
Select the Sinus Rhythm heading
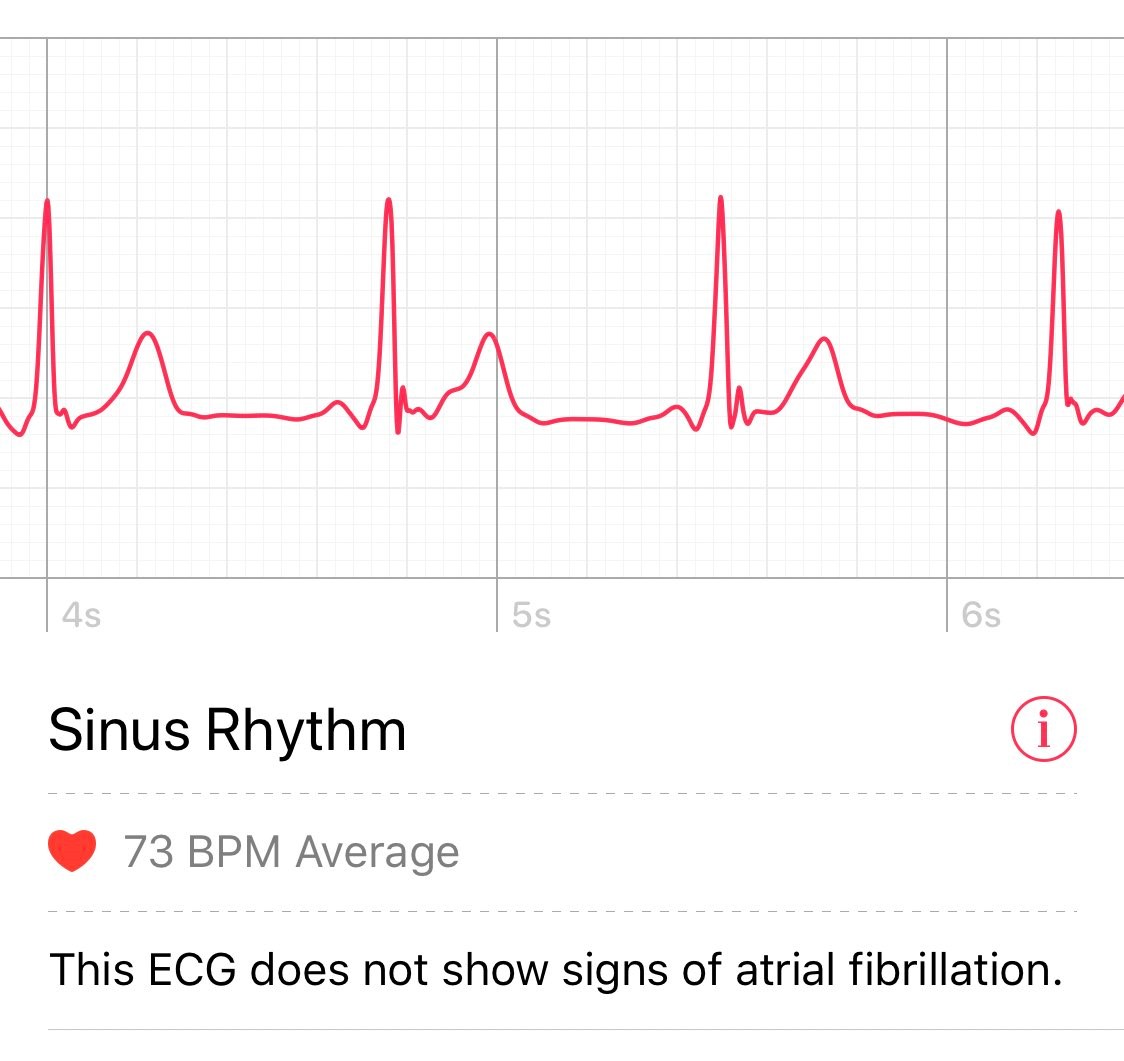point(227,731)
